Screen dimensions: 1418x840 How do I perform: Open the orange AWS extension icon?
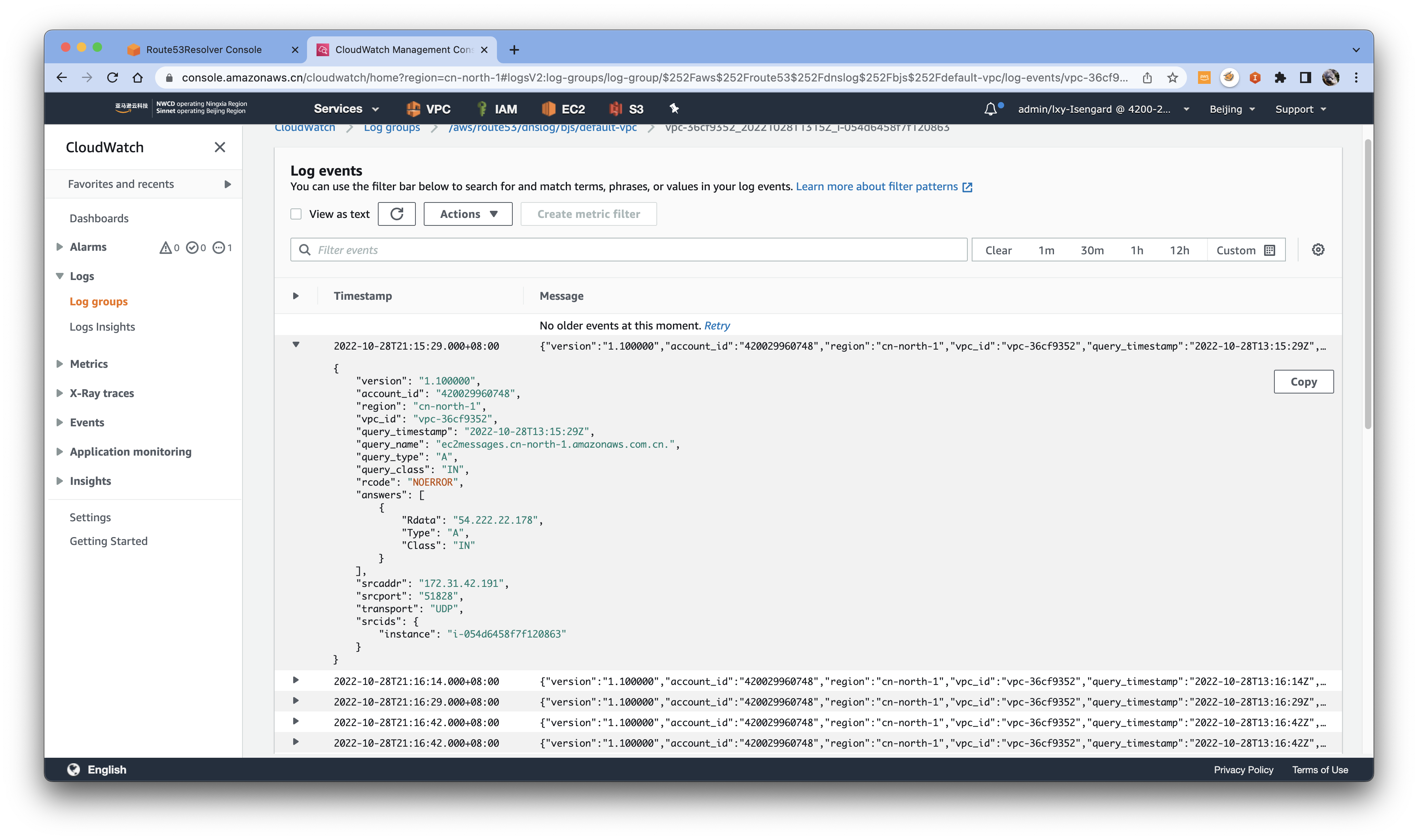click(x=1204, y=78)
